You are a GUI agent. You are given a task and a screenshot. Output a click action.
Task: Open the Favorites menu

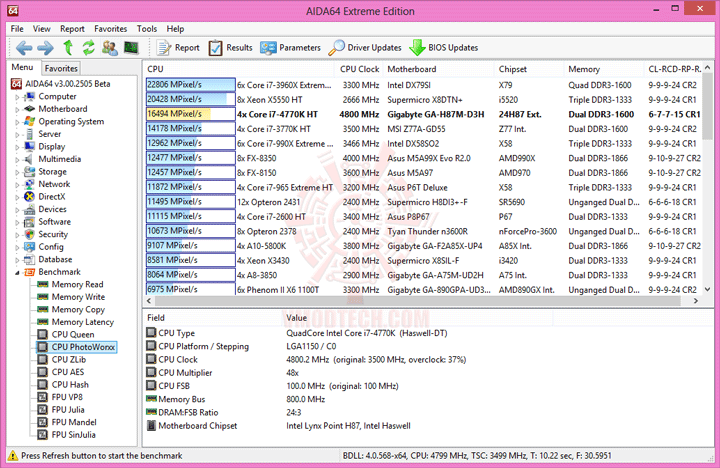tap(111, 28)
